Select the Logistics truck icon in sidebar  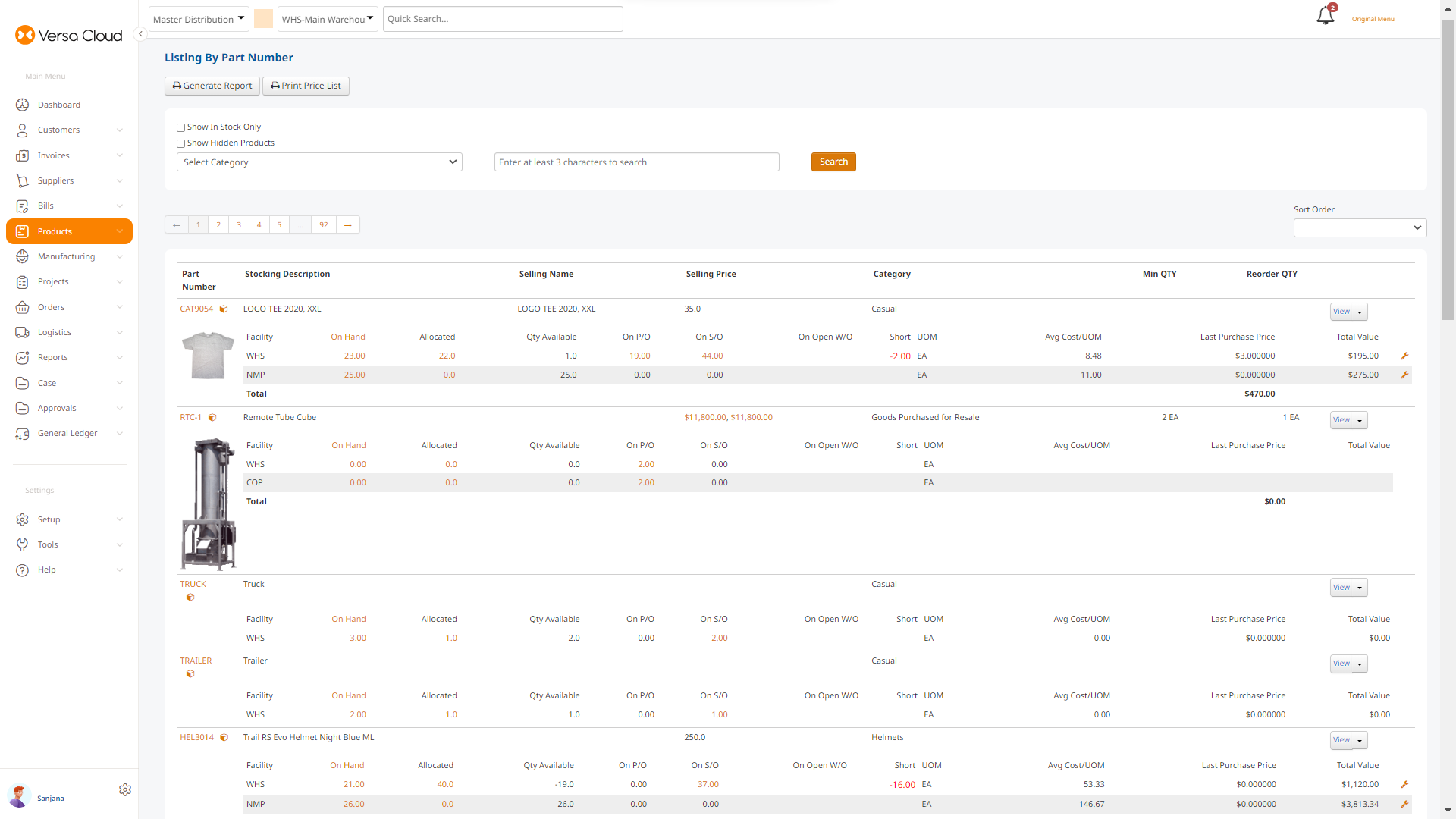tap(23, 332)
